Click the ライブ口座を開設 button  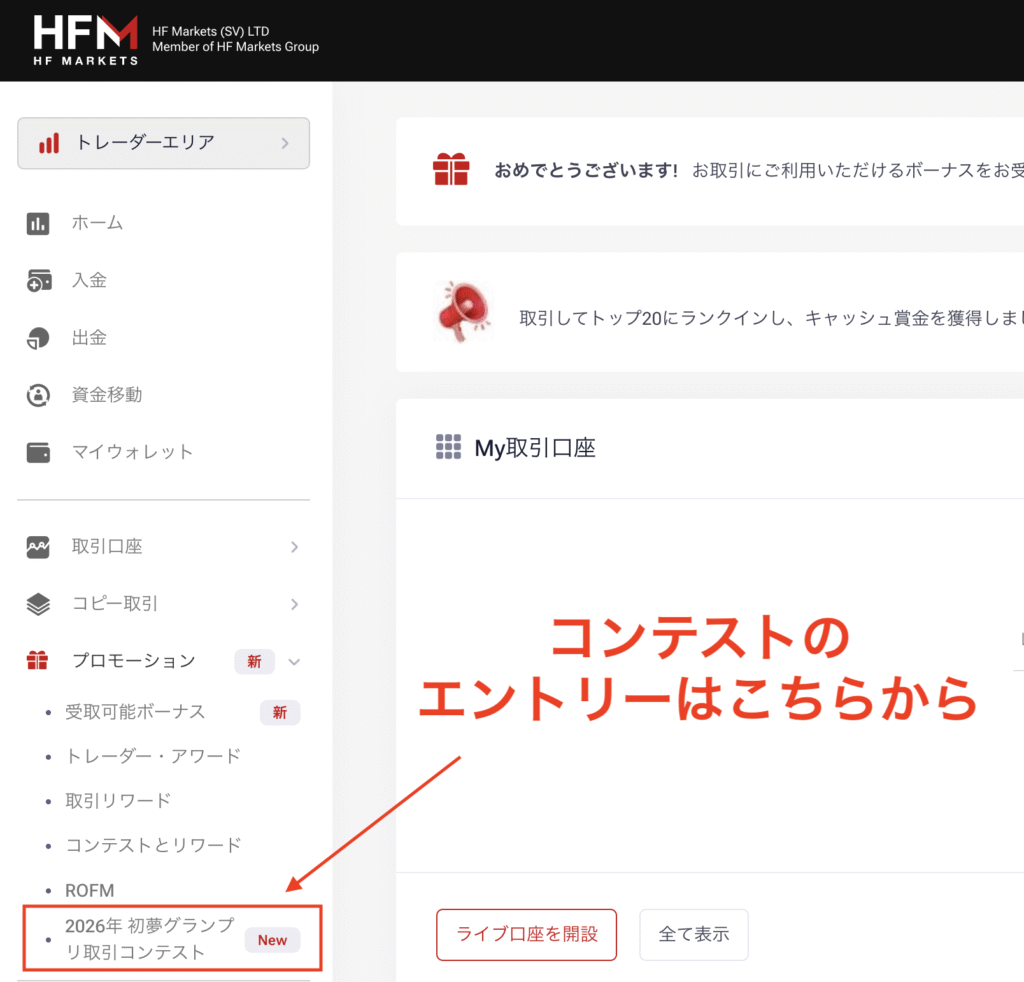pyautogui.click(x=526, y=935)
